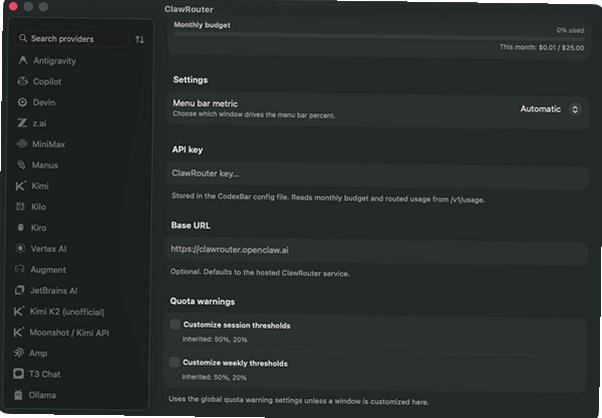Click the Copilot provider icon
Image resolution: width=602 pixels, height=418 pixels.
(x=23, y=81)
